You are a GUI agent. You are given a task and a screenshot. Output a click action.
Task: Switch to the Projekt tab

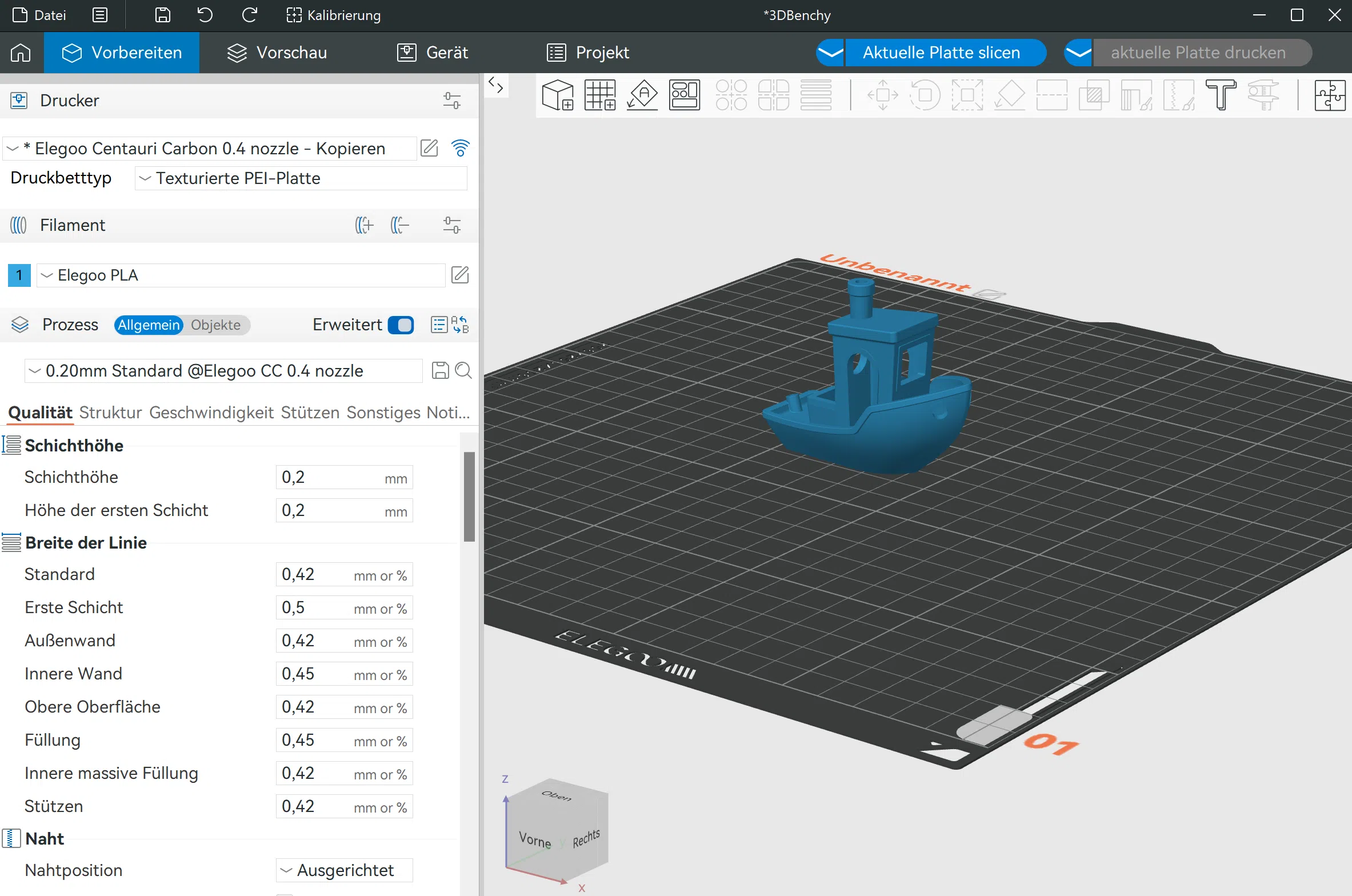[589, 53]
